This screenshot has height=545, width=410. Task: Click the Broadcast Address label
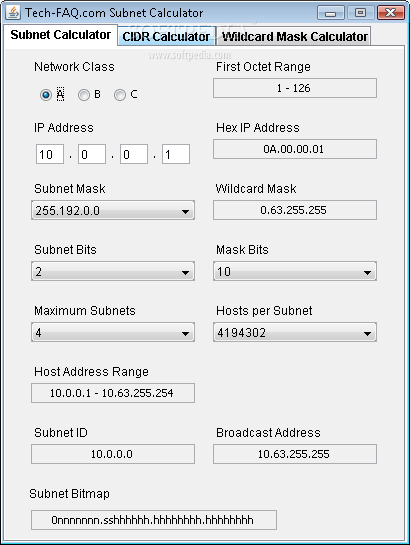pyautogui.click(x=268, y=433)
